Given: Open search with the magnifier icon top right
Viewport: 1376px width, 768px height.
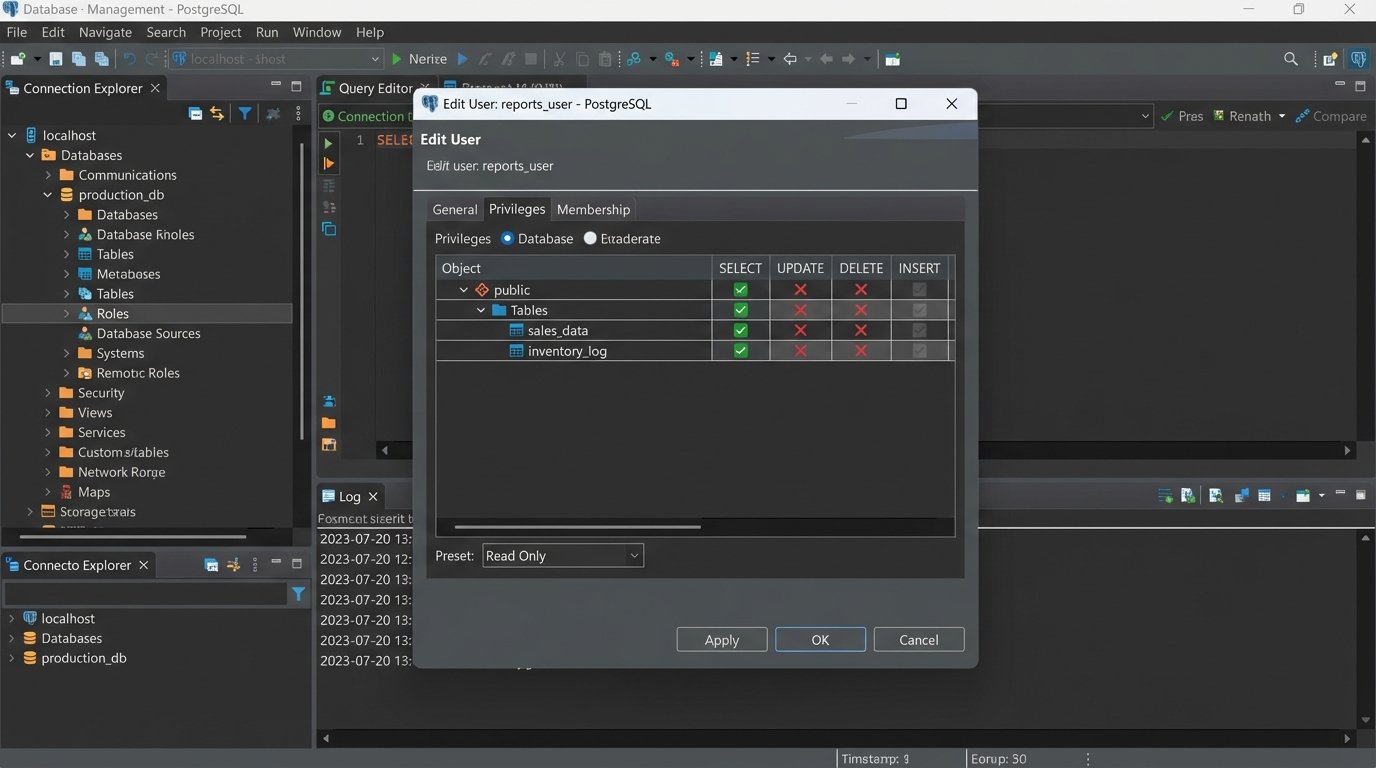Looking at the screenshot, I should point(1291,58).
